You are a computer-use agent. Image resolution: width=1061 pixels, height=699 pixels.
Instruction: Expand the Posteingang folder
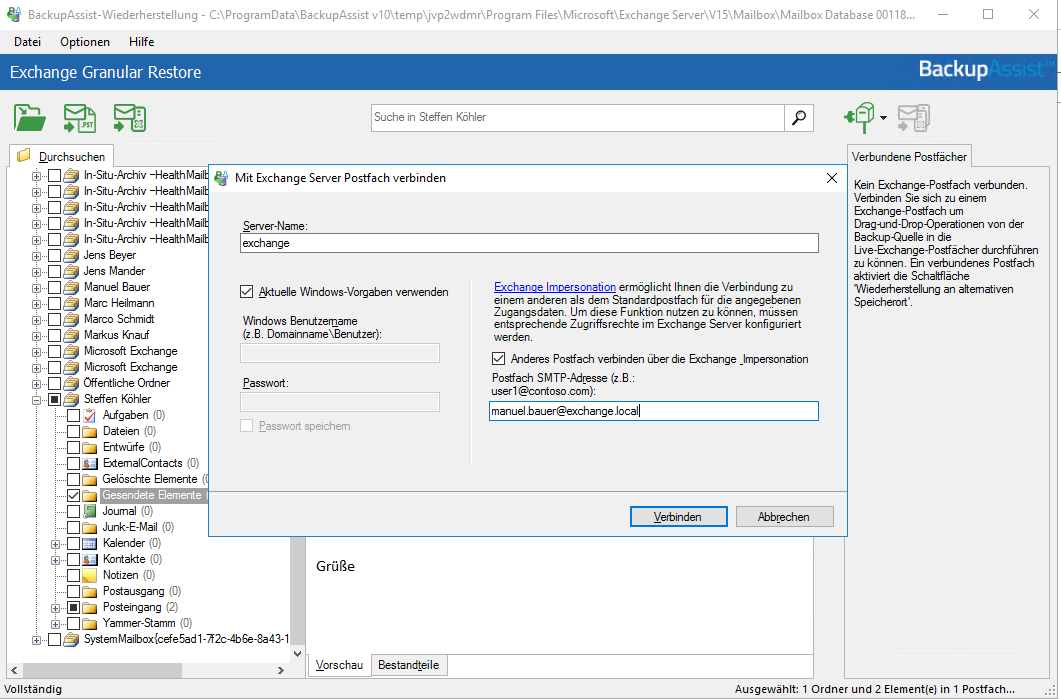click(56, 607)
